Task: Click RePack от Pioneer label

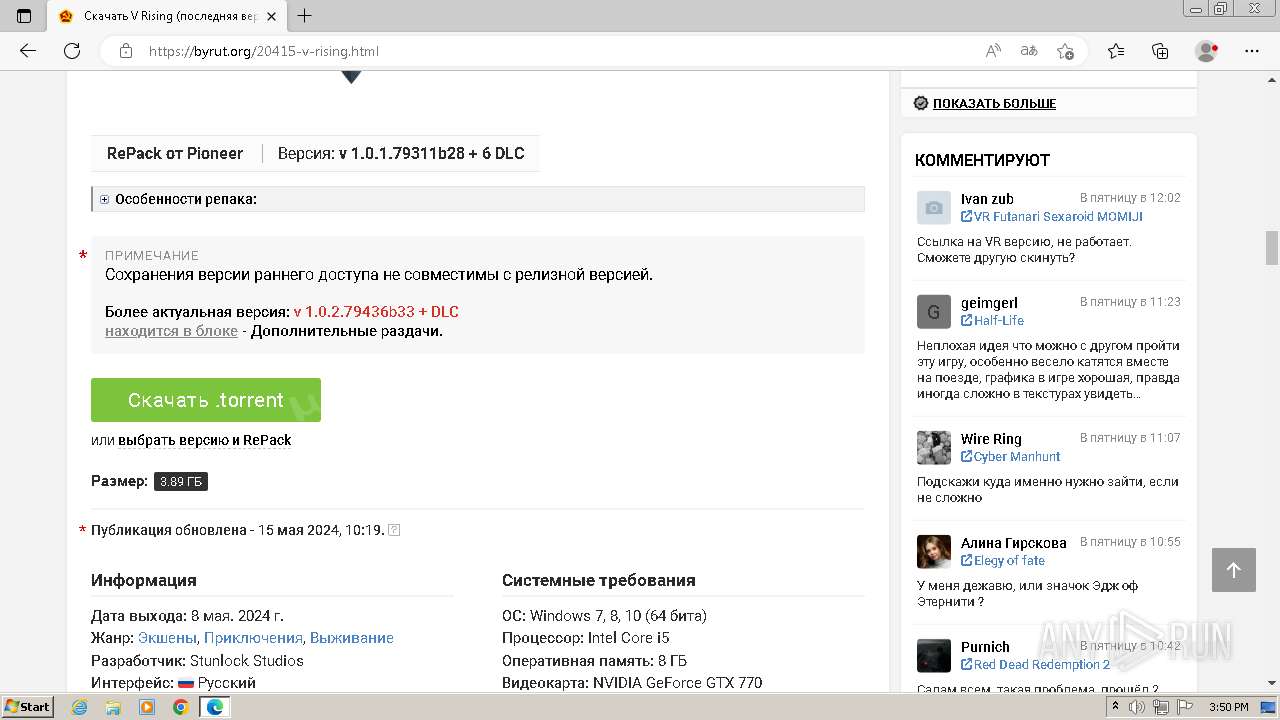Action: pyautogui.click(x=175, y=153)
